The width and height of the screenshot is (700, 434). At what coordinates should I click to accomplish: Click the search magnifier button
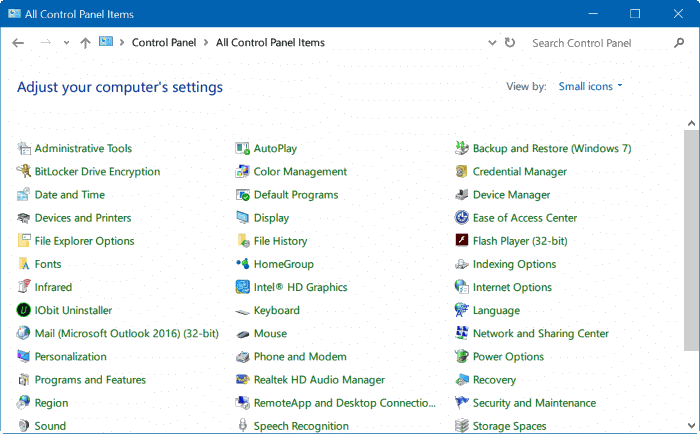[x=679, y=42]
